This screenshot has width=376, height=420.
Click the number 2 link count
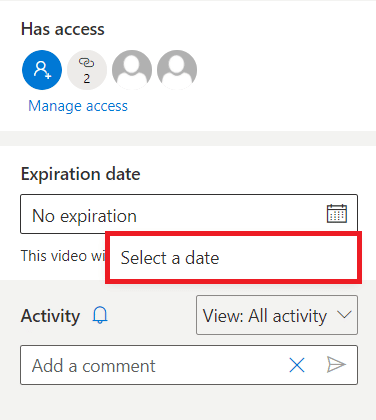pyautogui.click(x=87, y=79)
